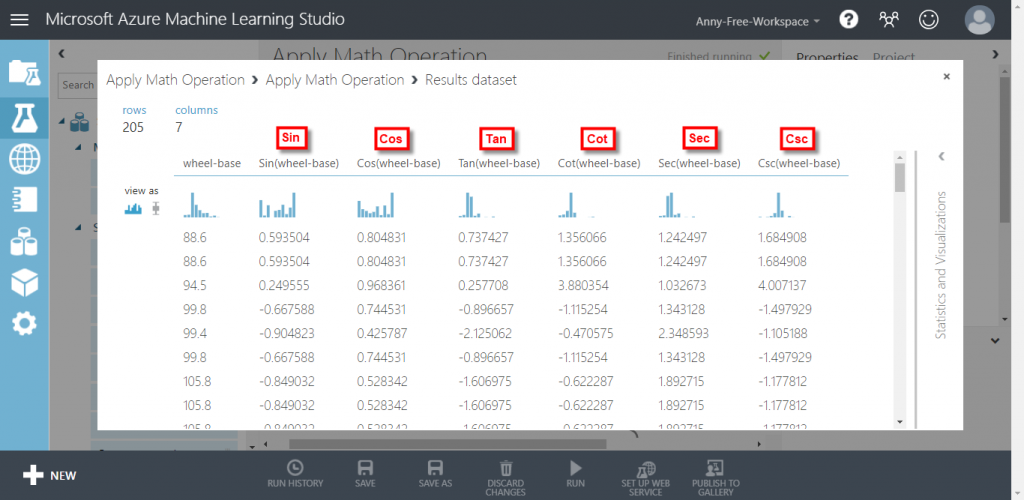Click the chevron below the Properties pane
The width and height of the screenshot is (1024, 500).
995,340
